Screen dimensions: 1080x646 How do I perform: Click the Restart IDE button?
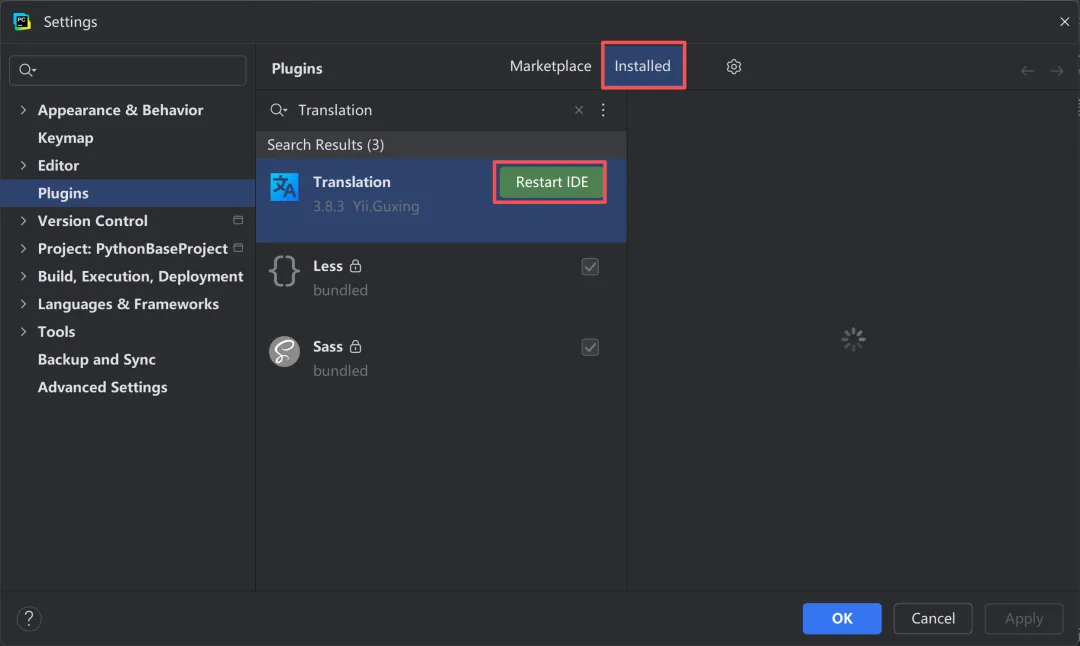[552, 183]
